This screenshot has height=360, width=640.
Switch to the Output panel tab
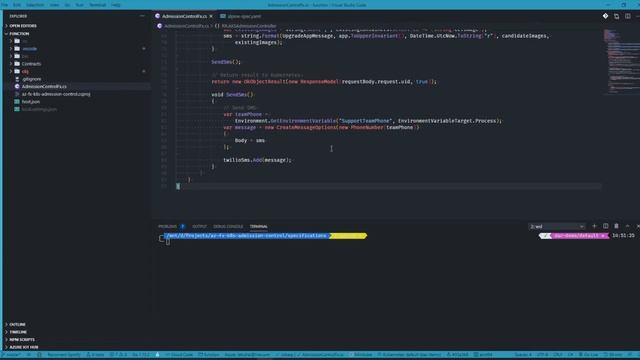click(x=199, y=226)
